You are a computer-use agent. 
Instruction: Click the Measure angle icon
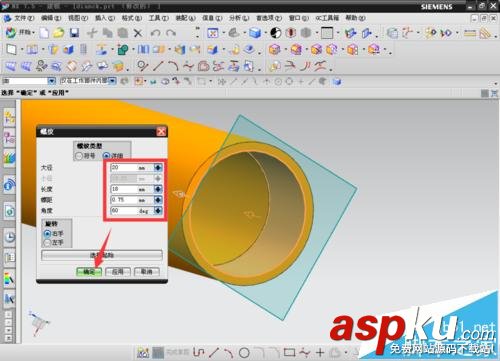click(x=485, y=33)
